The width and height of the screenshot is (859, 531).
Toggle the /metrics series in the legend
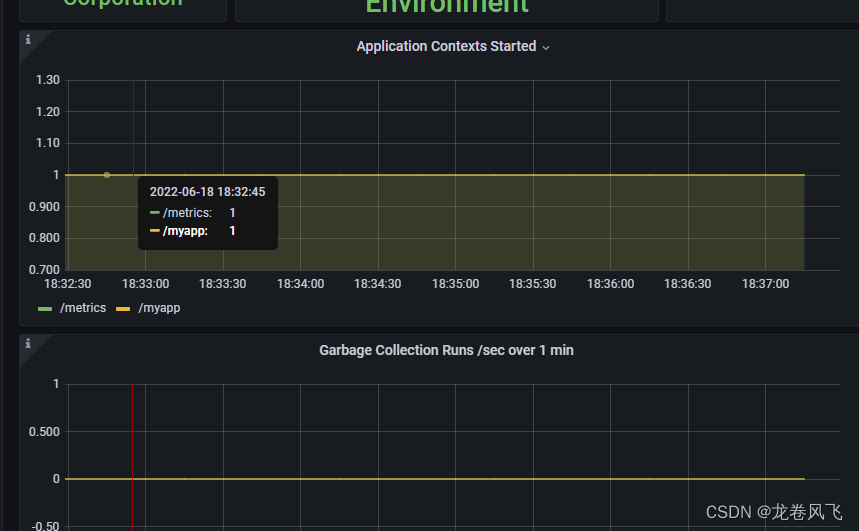coord(83,308)
